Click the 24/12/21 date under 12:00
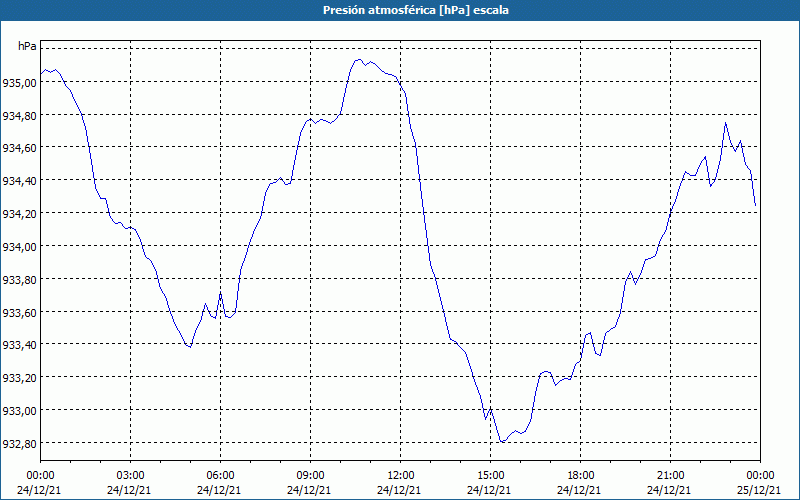The image size is (800, 500). (401, 490)
